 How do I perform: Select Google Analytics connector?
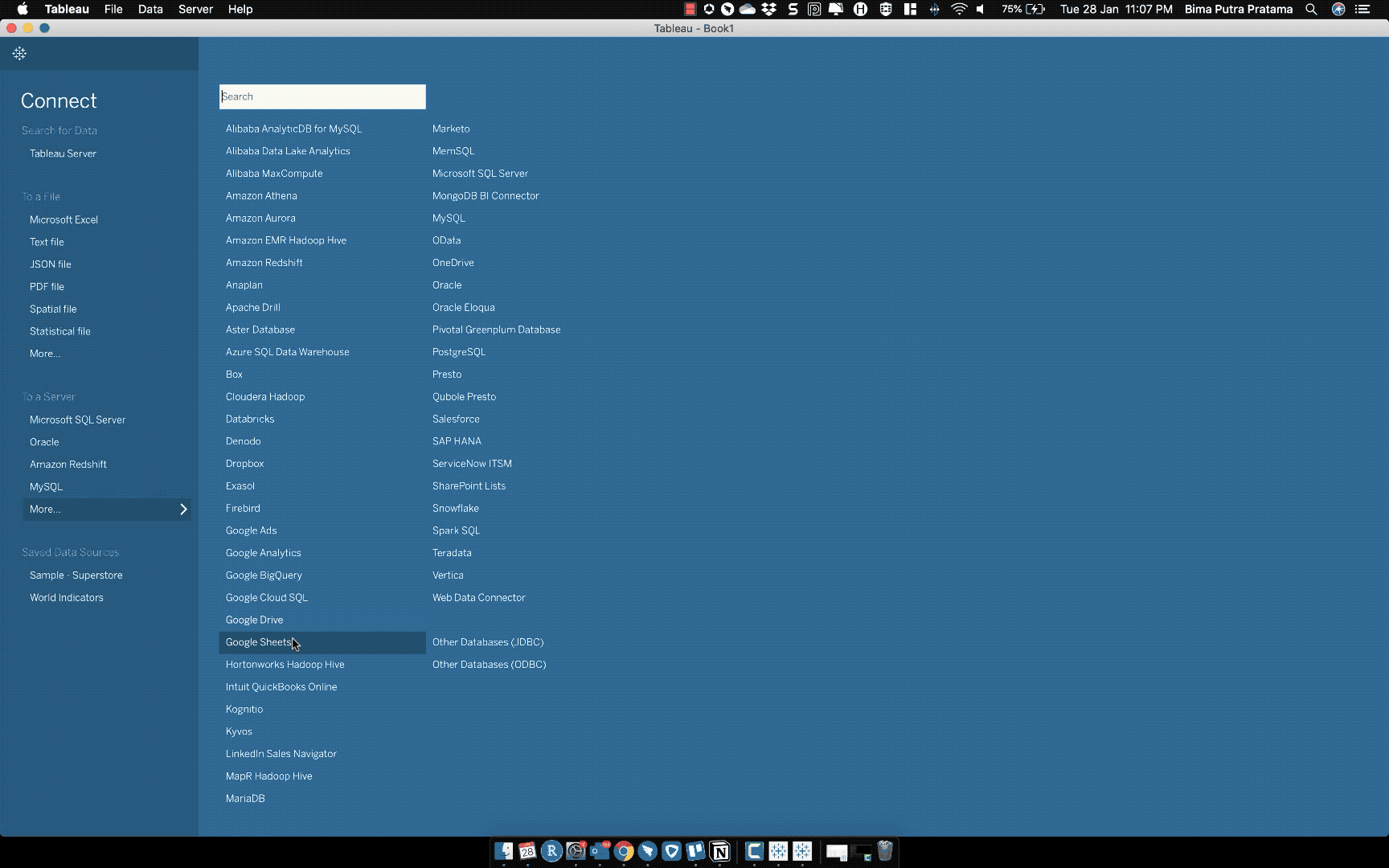(263, 553)
